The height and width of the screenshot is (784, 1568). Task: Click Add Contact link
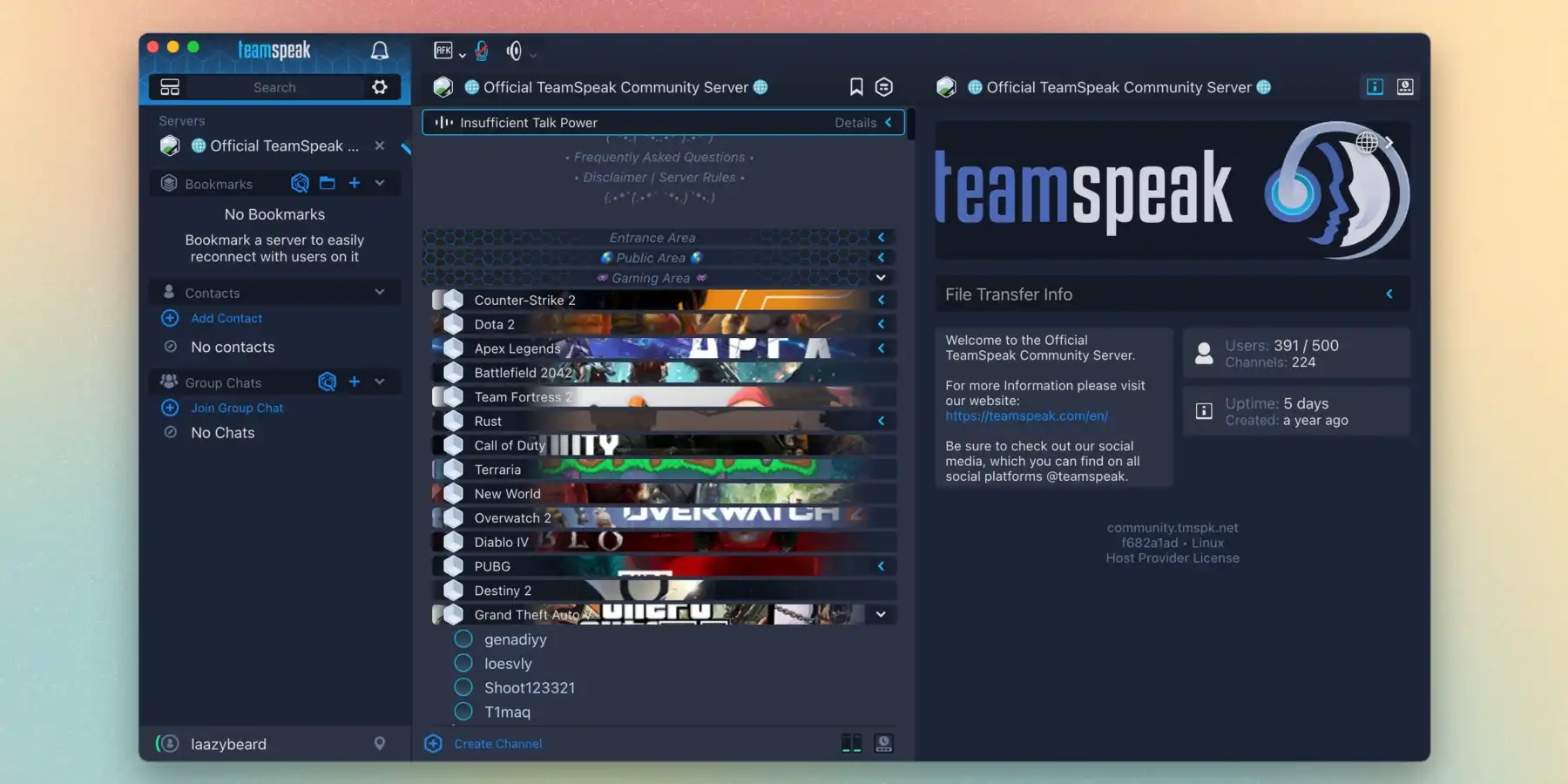tap(226, 318)
